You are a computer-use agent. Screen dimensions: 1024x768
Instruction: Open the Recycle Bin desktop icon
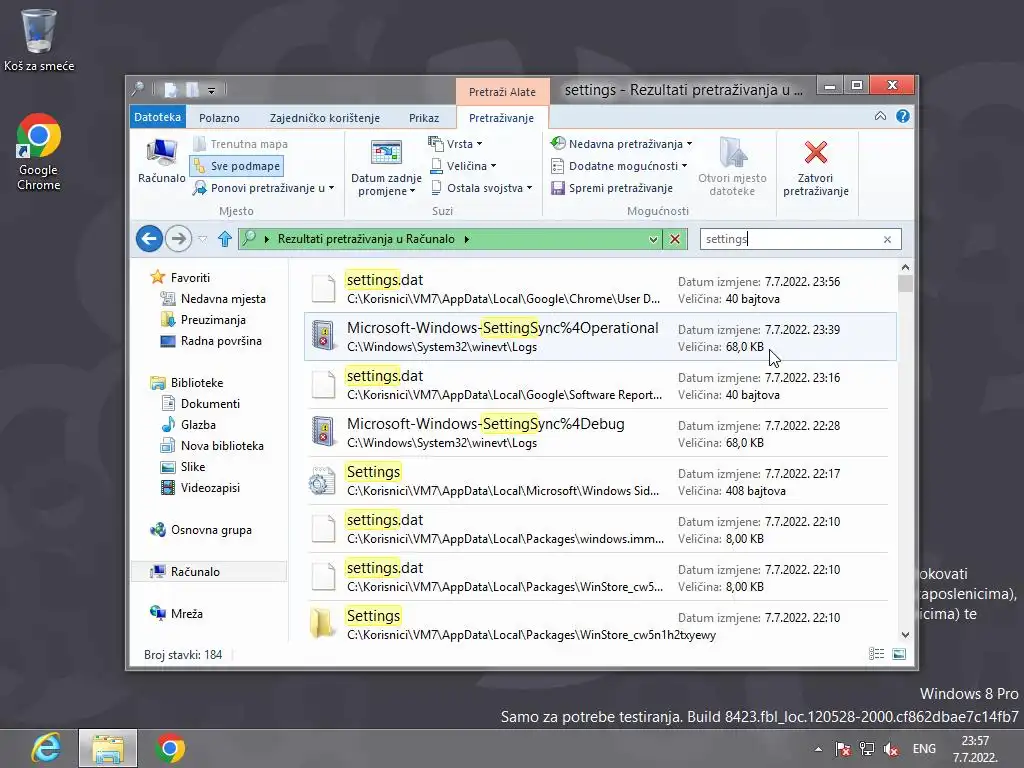click(x=39, y=39)
